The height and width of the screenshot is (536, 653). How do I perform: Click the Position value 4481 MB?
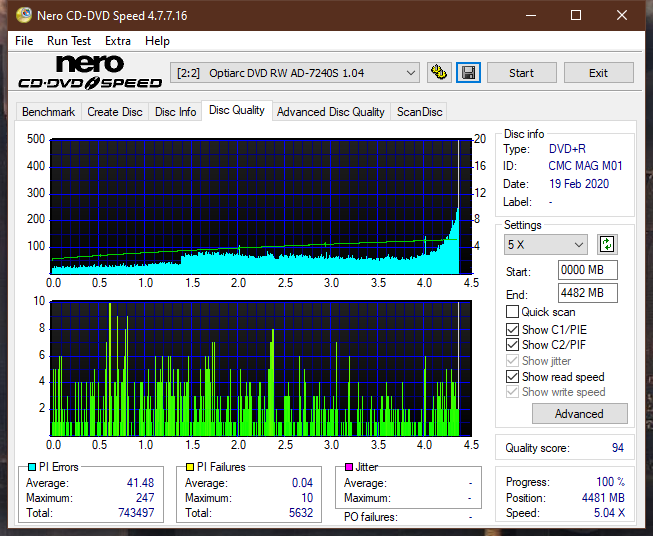point(603,498)
